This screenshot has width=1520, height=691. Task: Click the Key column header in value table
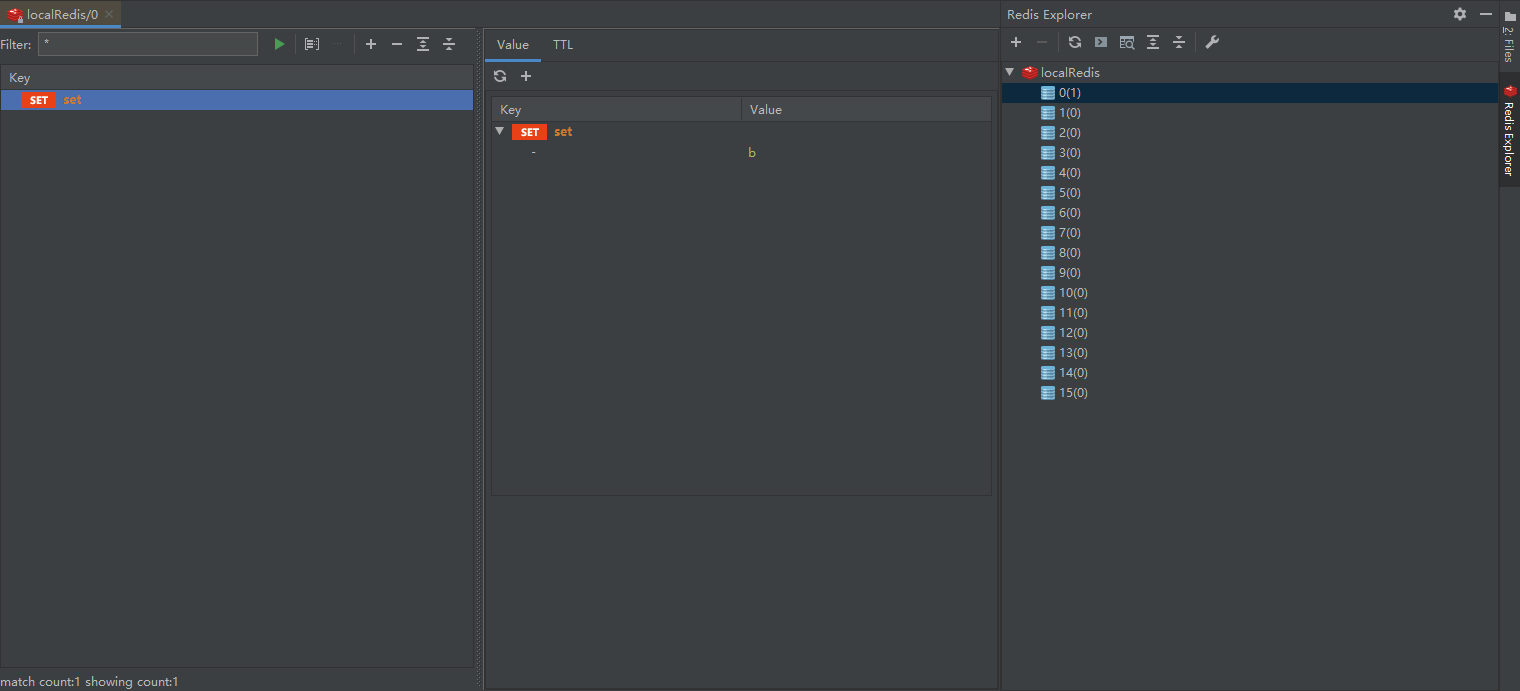pyautogui.click(x=616, y=110)
